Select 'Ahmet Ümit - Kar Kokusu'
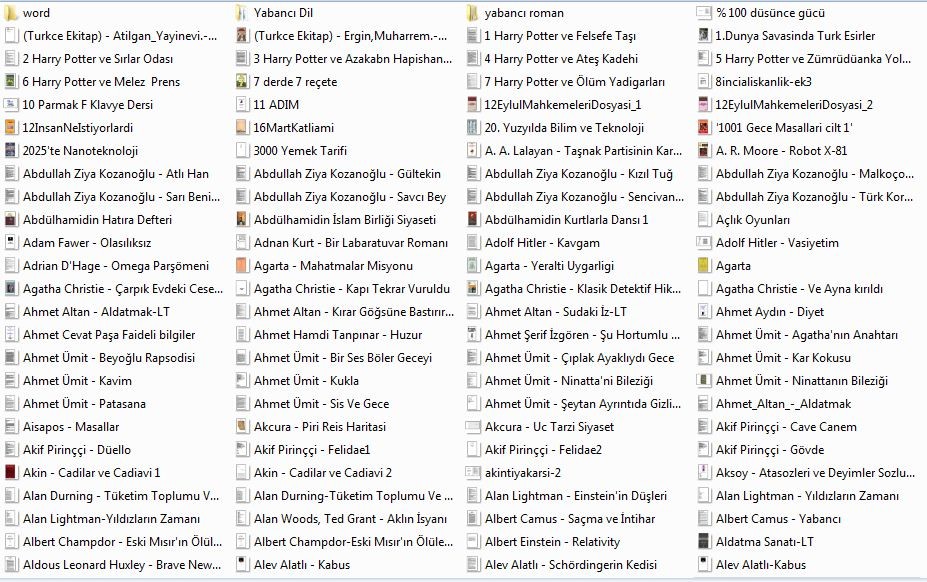927x582 pixels. pyautogui.click(x=783, y=358)
